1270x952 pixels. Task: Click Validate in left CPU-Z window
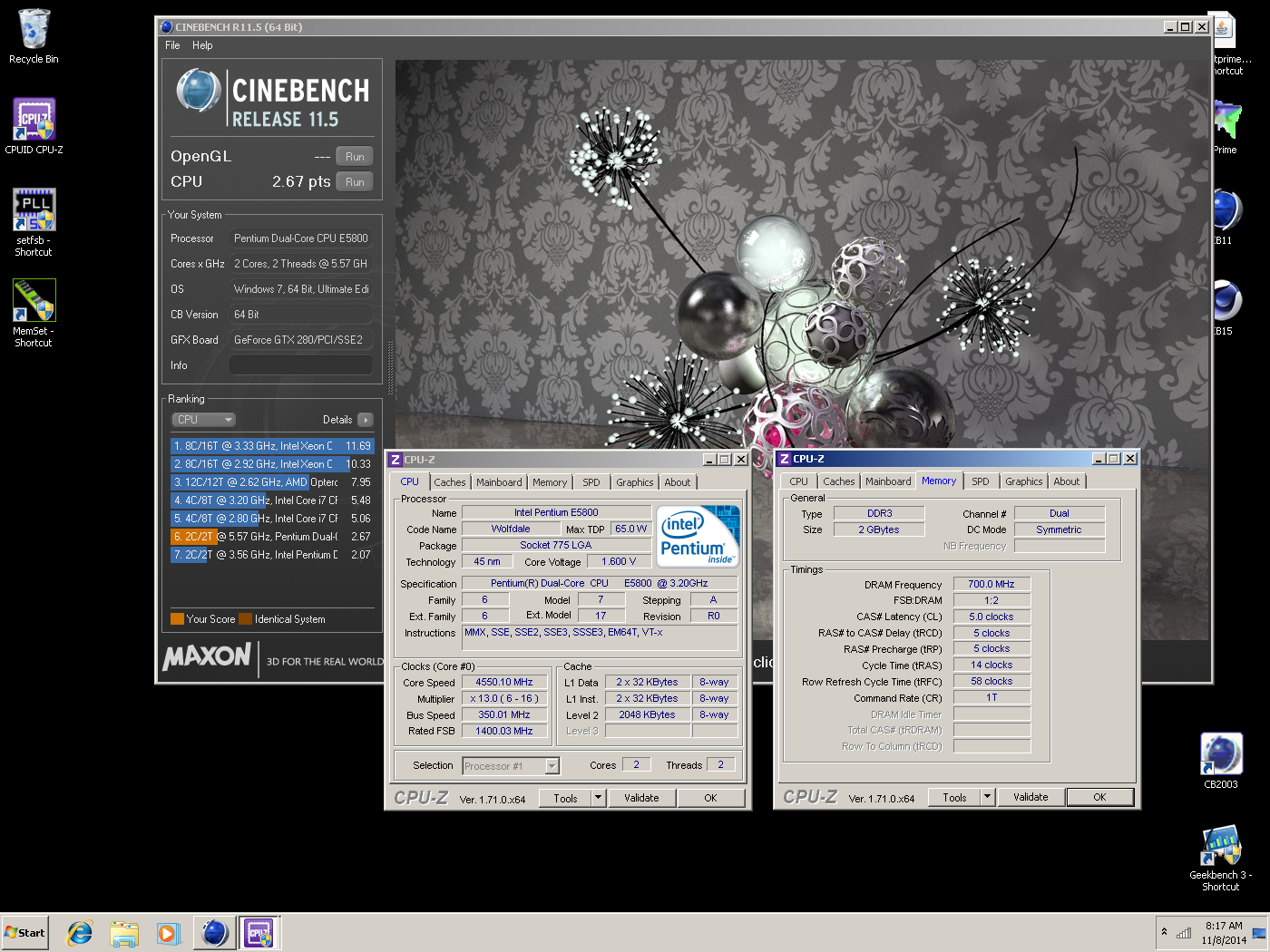641,799
